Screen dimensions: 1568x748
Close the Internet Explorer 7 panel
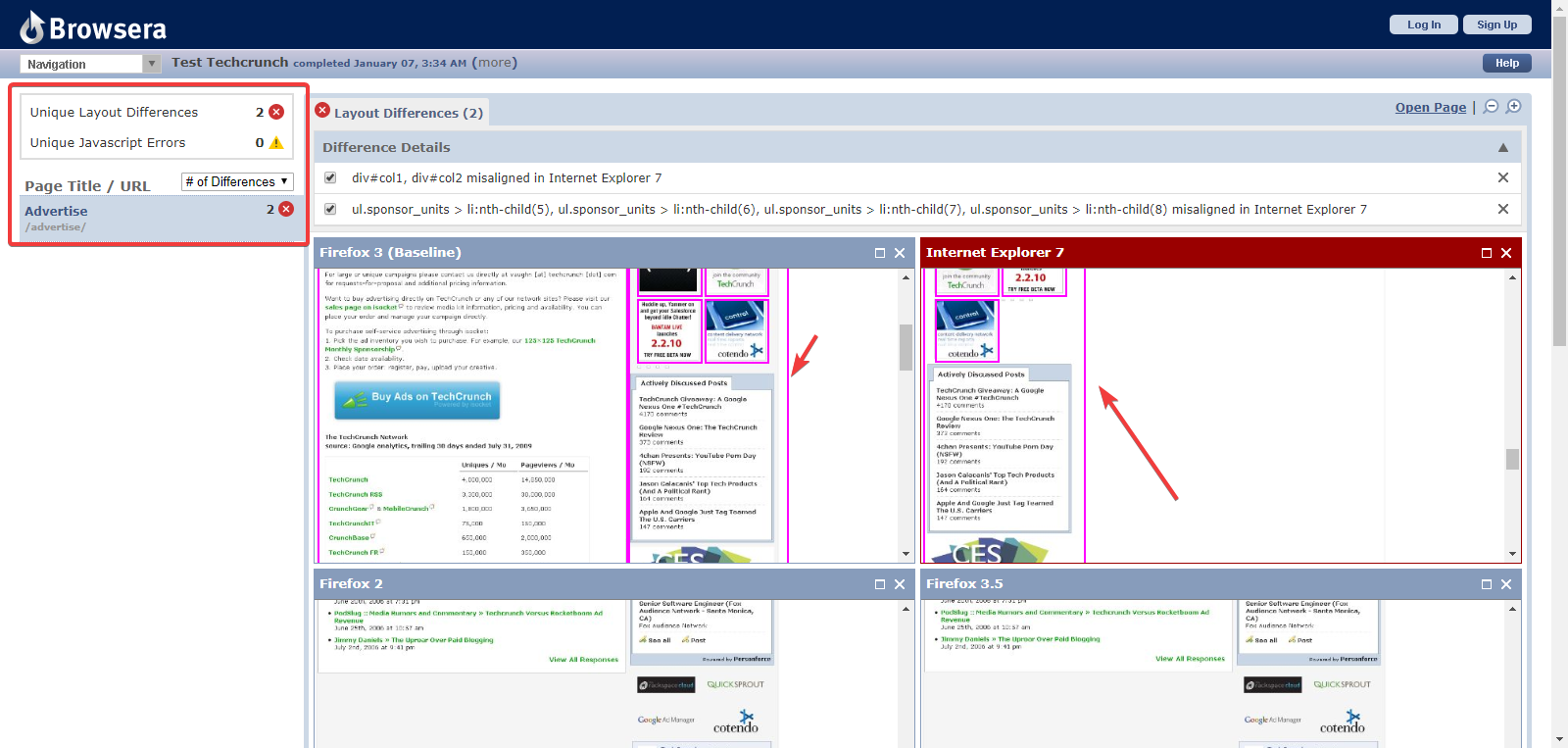(1506, 253)
